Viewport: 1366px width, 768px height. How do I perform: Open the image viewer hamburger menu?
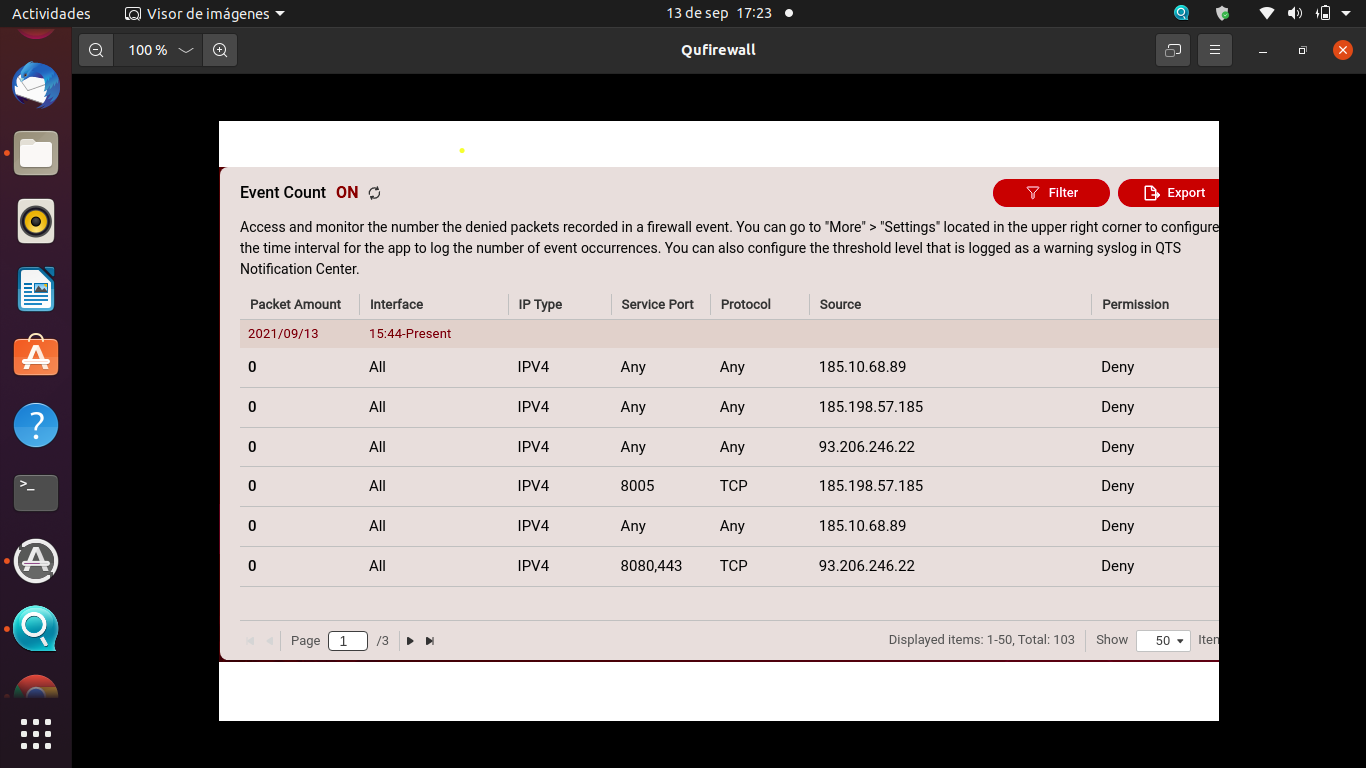pyautogui.click(x=1215, y=50)
